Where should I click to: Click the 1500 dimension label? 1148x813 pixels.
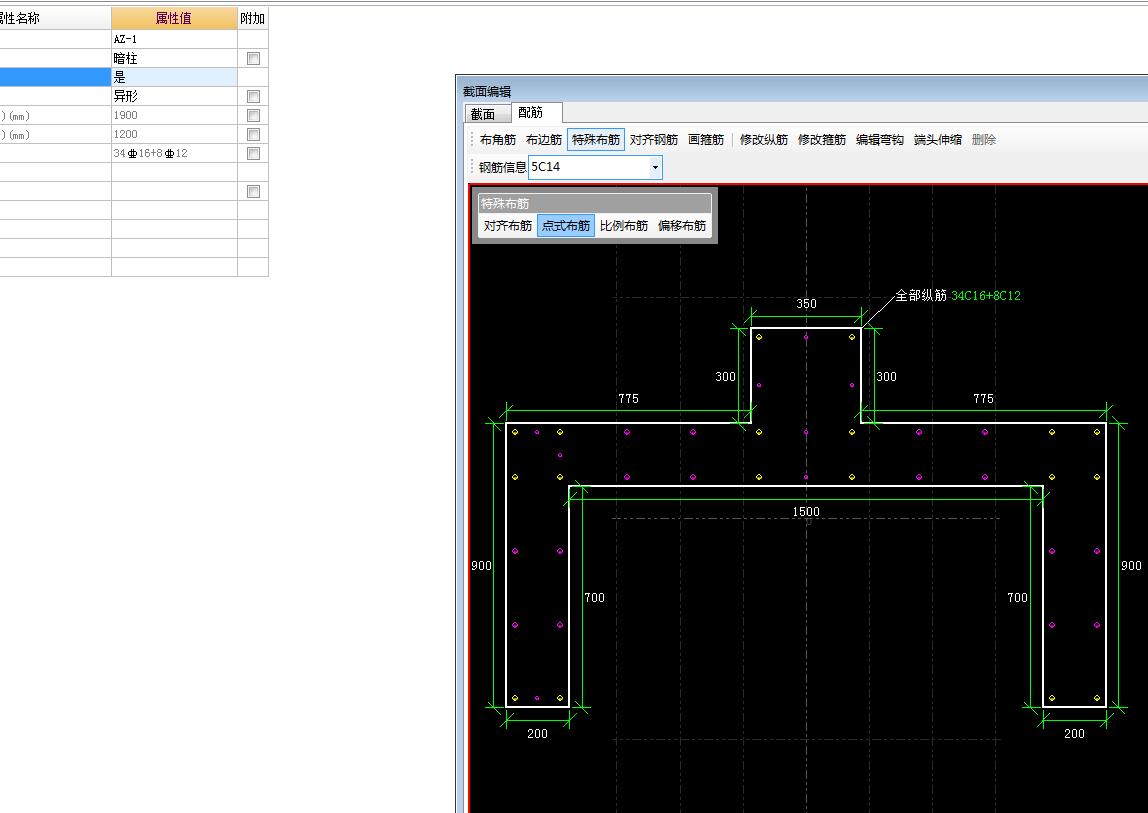(806, 511)
